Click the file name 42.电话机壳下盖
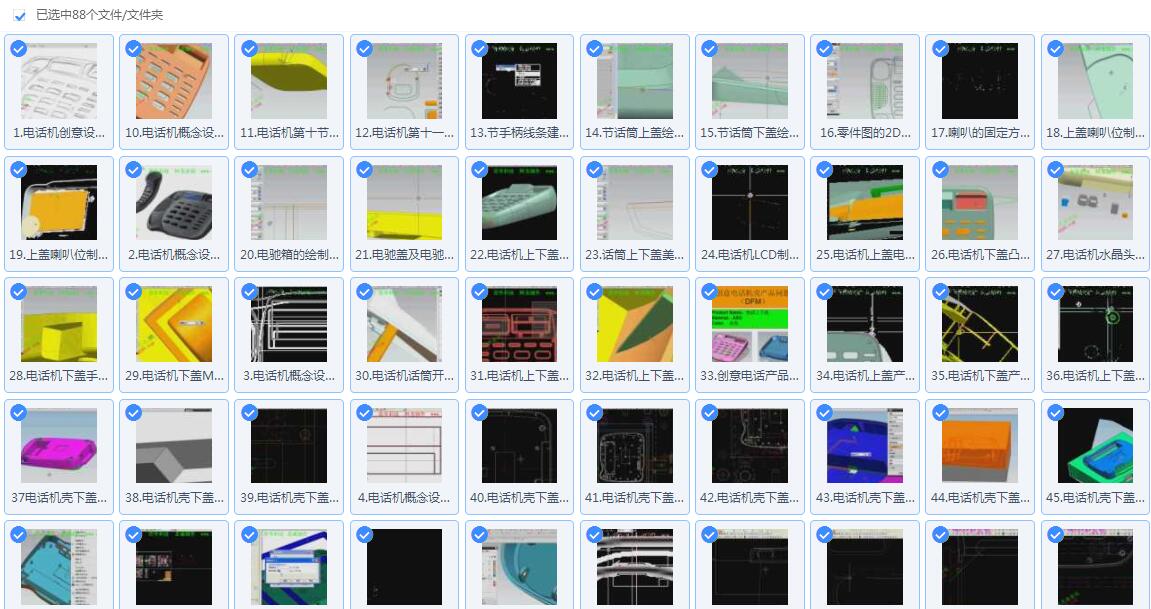 [750, 497]
